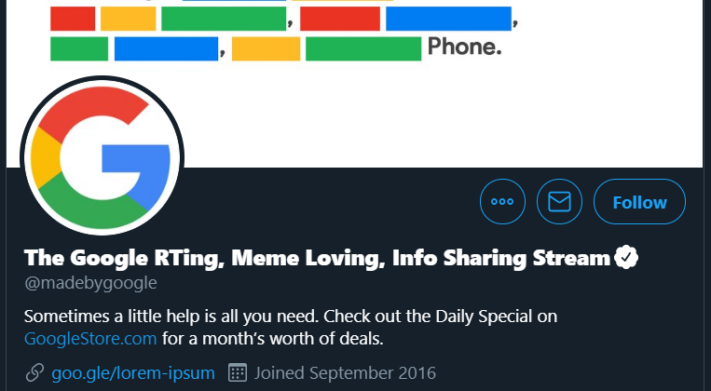Click the Joined September 2016 text
Viewport: 711px width, 391px height.
345,373
